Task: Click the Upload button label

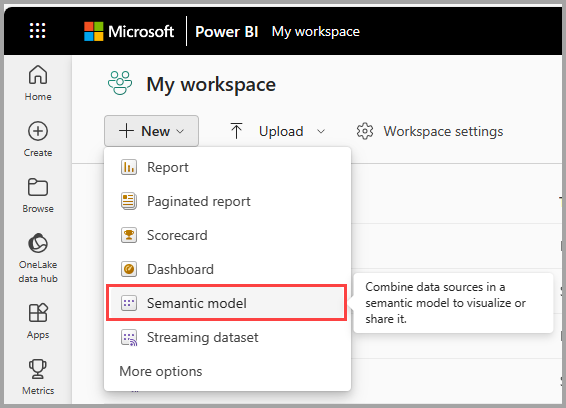Action: pos(281,131)
